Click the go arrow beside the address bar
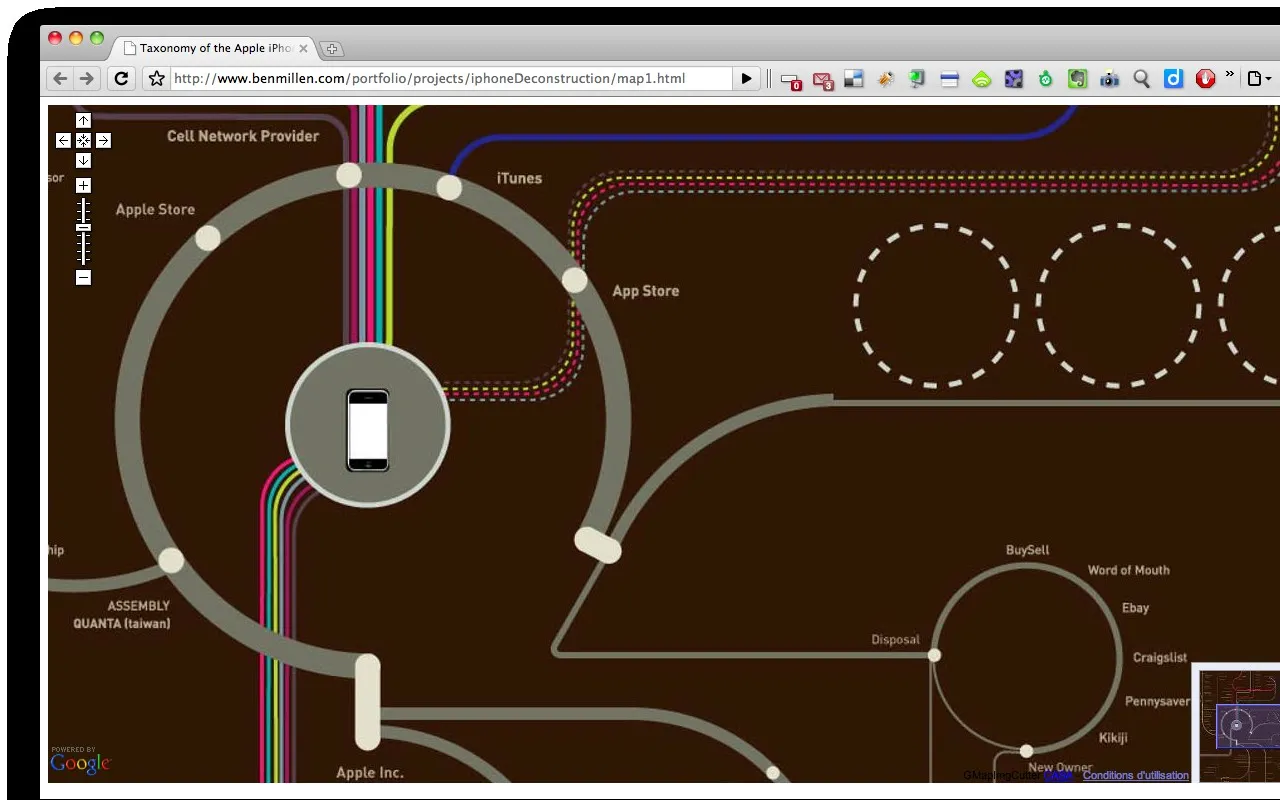 point(746,78)
